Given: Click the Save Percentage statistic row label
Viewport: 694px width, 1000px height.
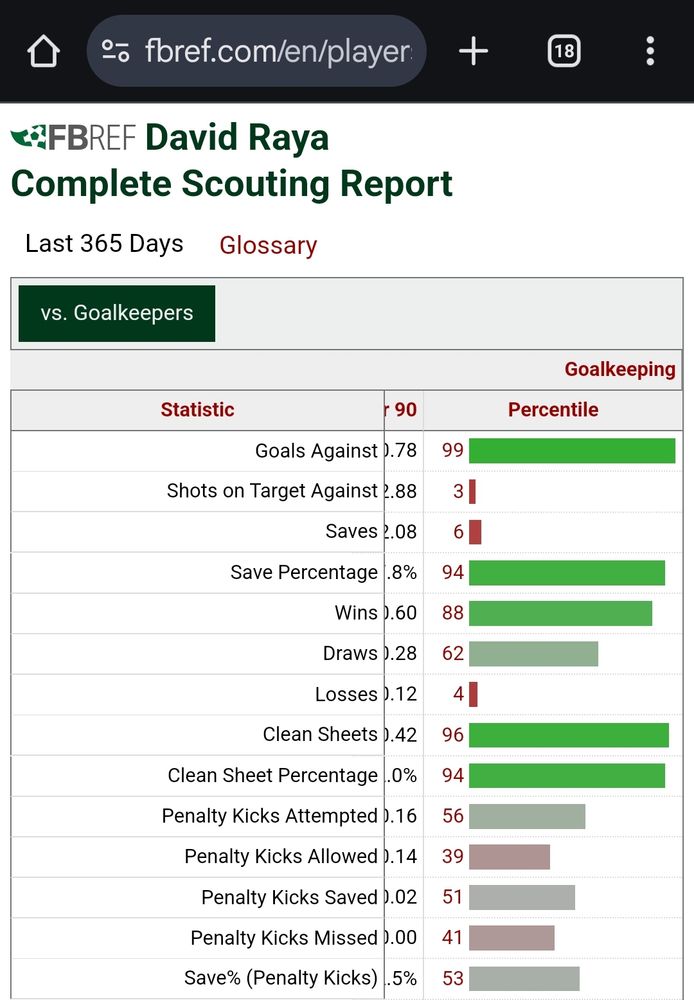Looking at the screenshot, I should [x=304, y=573].
